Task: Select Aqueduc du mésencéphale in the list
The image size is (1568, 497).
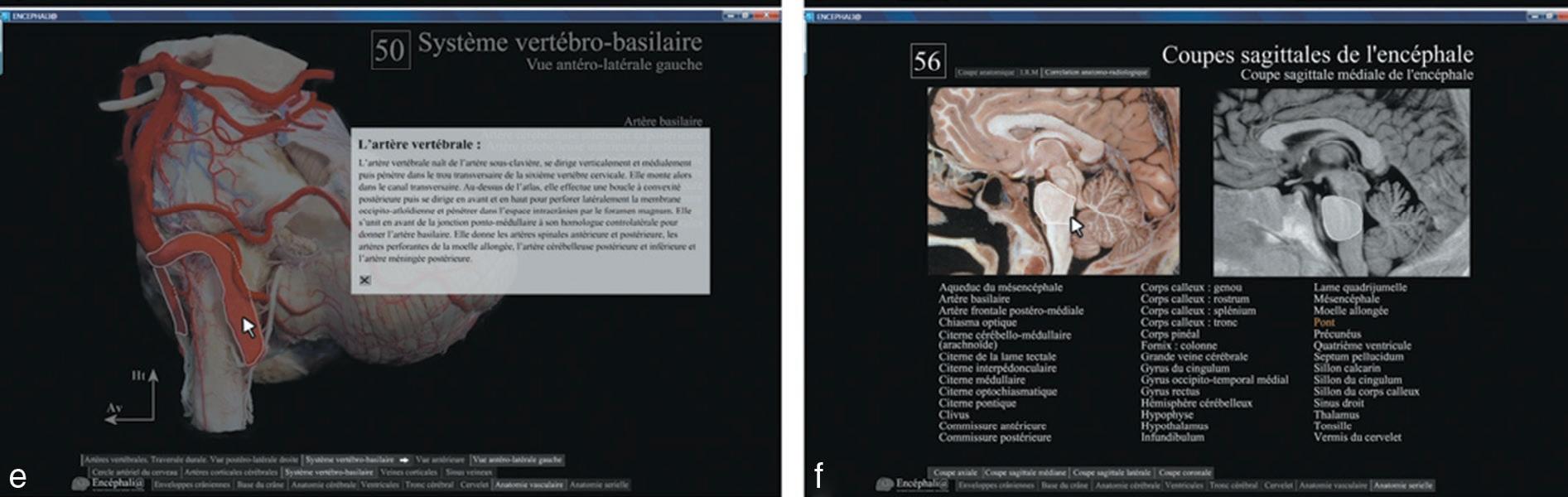Action: tap(1000, 287)
